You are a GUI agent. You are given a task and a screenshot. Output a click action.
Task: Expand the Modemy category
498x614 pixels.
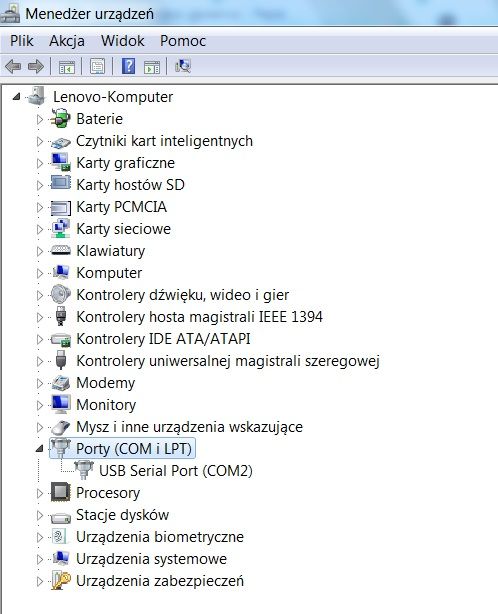(40, 383)
